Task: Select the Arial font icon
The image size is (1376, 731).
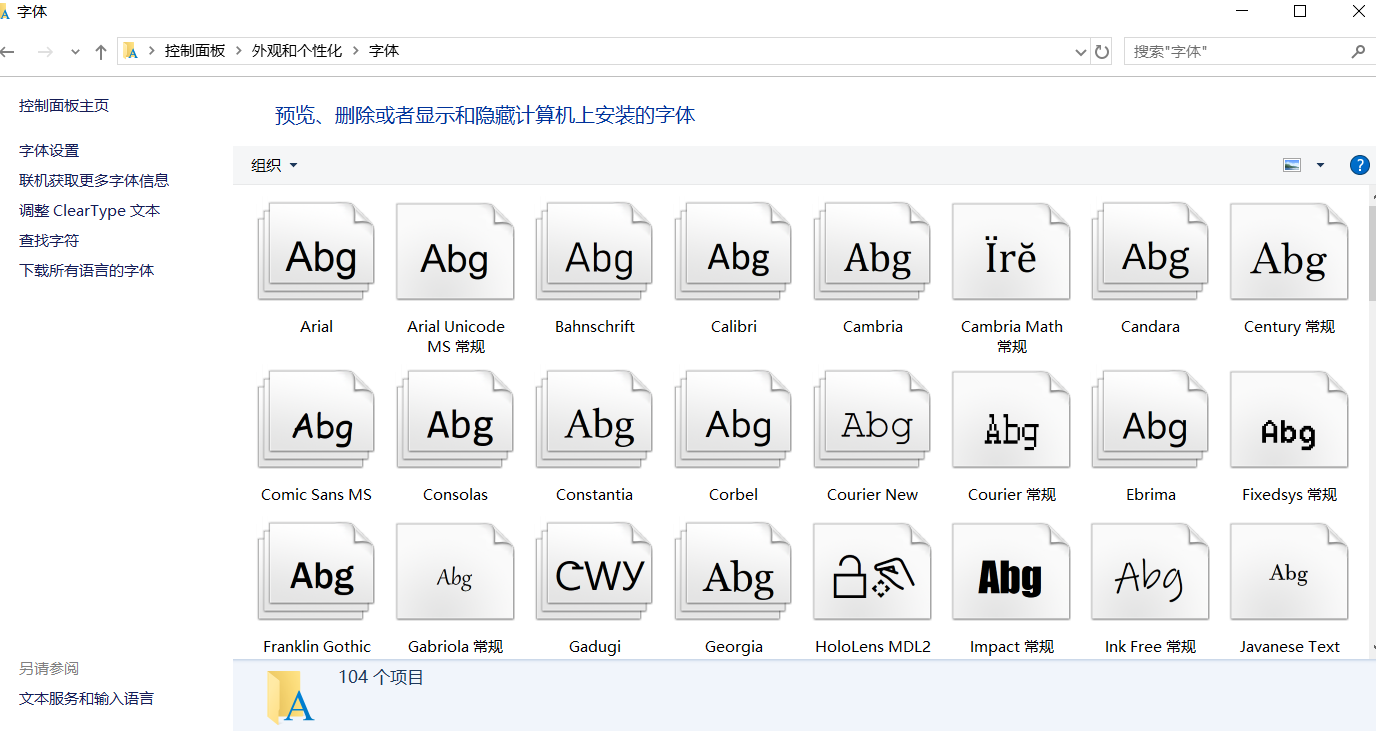Action: click(x=316, y=254)
